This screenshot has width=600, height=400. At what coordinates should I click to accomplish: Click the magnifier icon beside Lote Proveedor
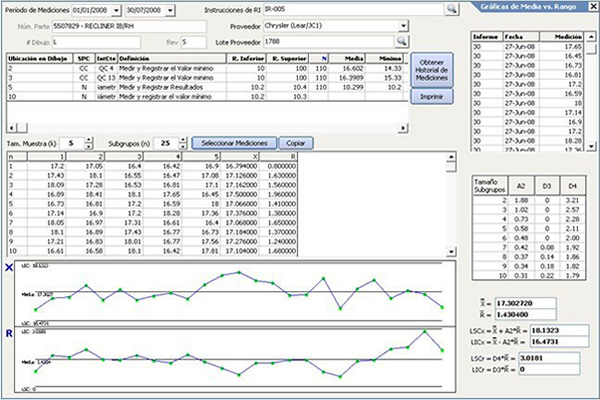[402, 41]
